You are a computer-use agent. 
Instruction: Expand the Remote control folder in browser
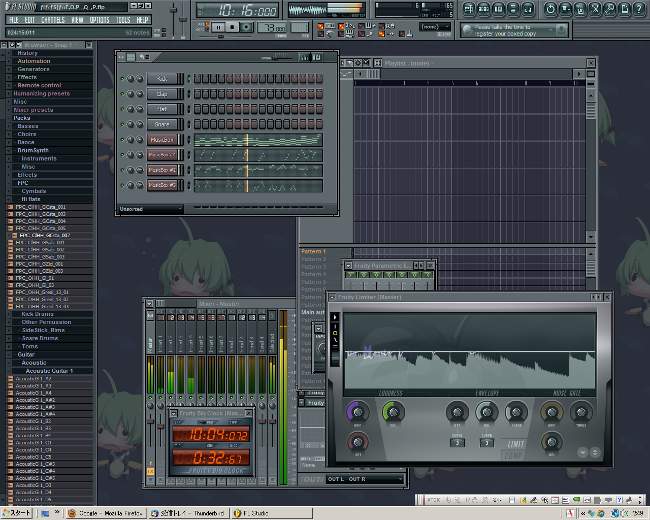39,85
